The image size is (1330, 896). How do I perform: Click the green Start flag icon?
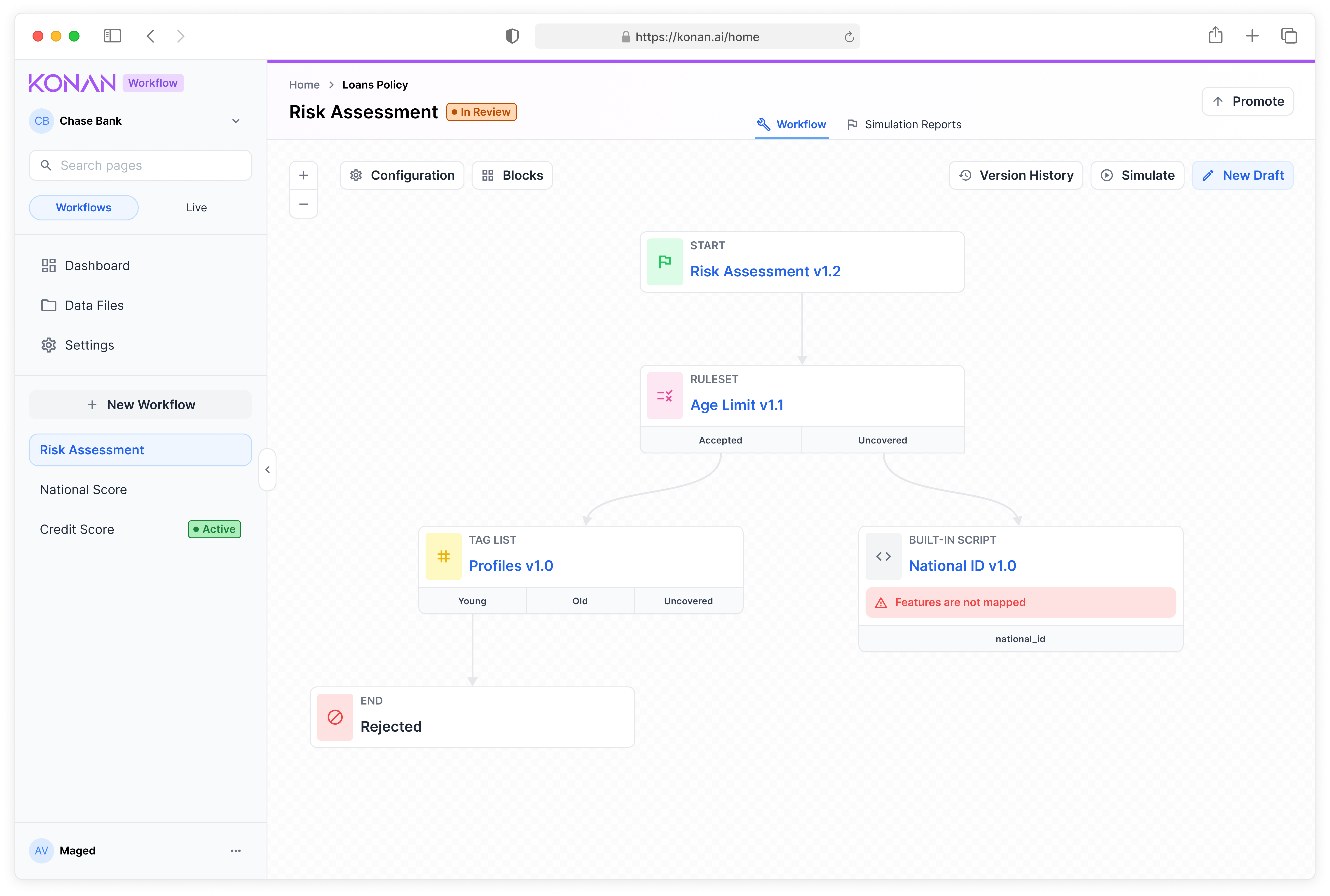[x=665, y=262]
